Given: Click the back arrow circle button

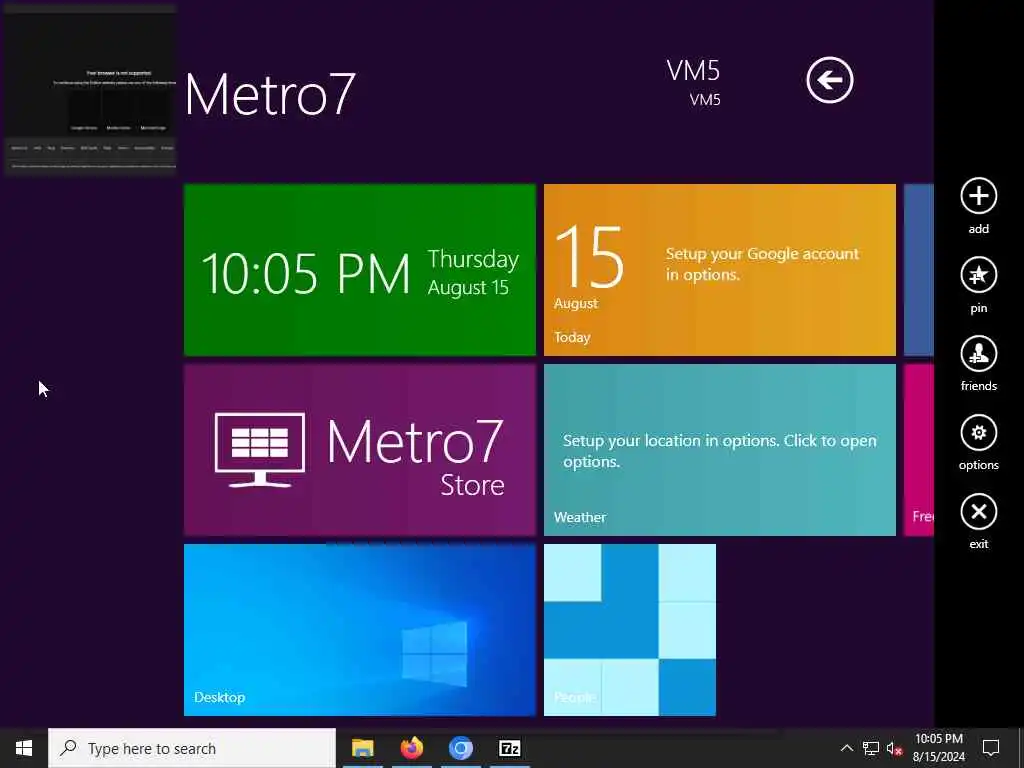Looking at the screenshot, I should pos(829,80).
